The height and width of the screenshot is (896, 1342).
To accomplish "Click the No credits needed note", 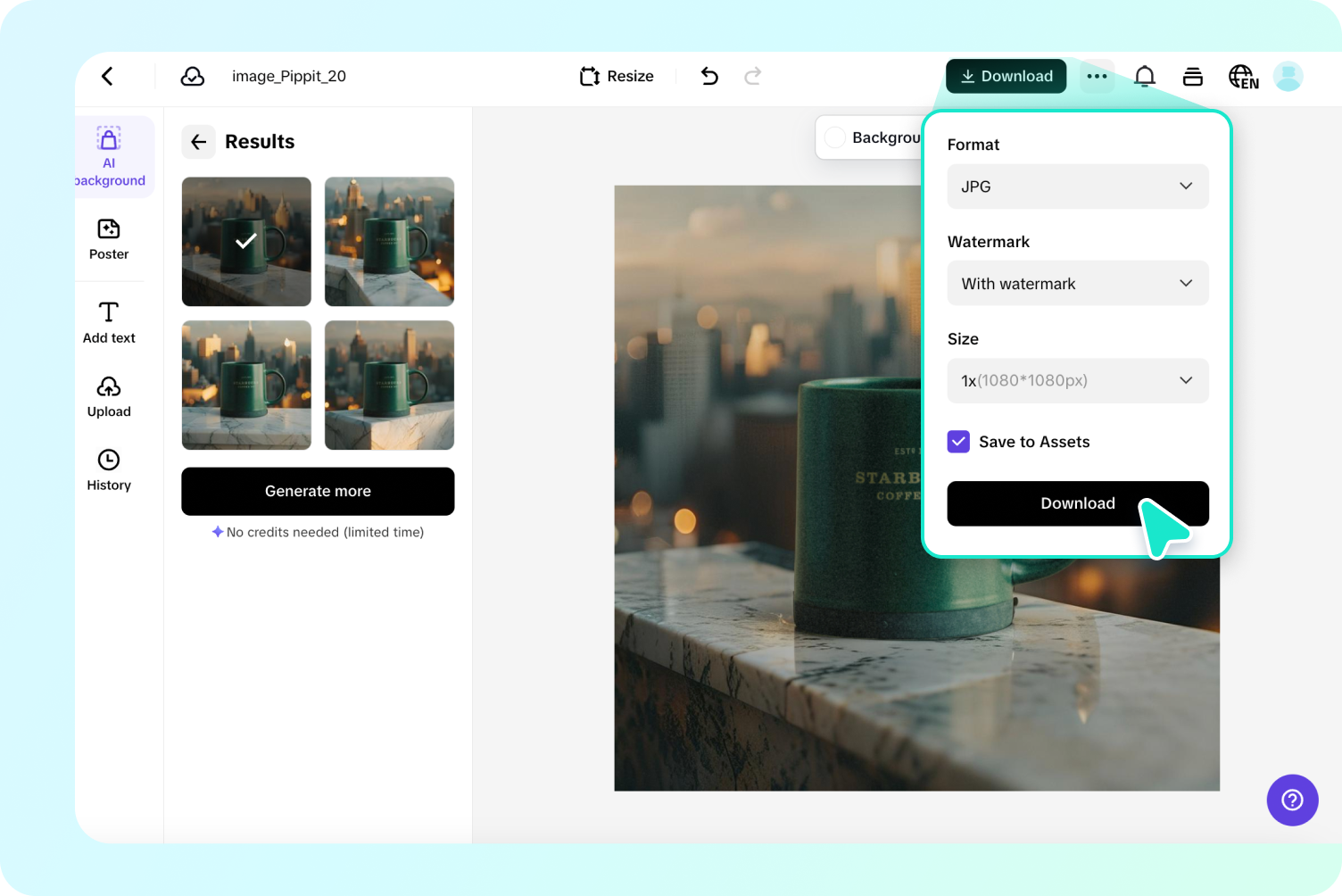I will (x=318, y=532).
